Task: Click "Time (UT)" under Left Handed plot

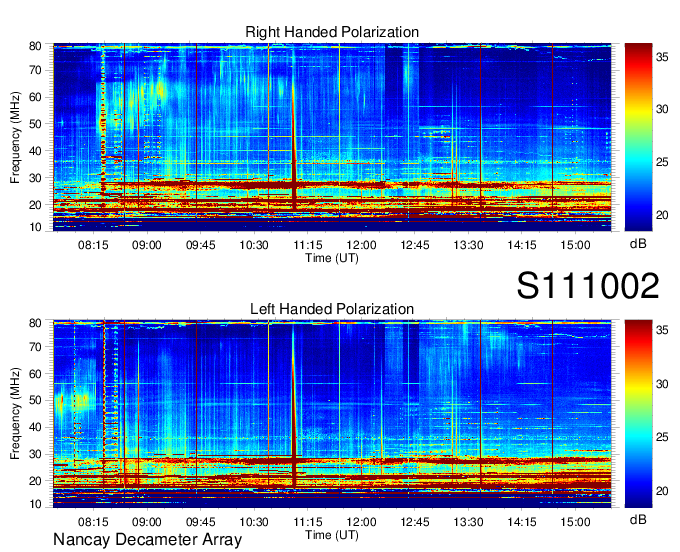Action: 332,535
